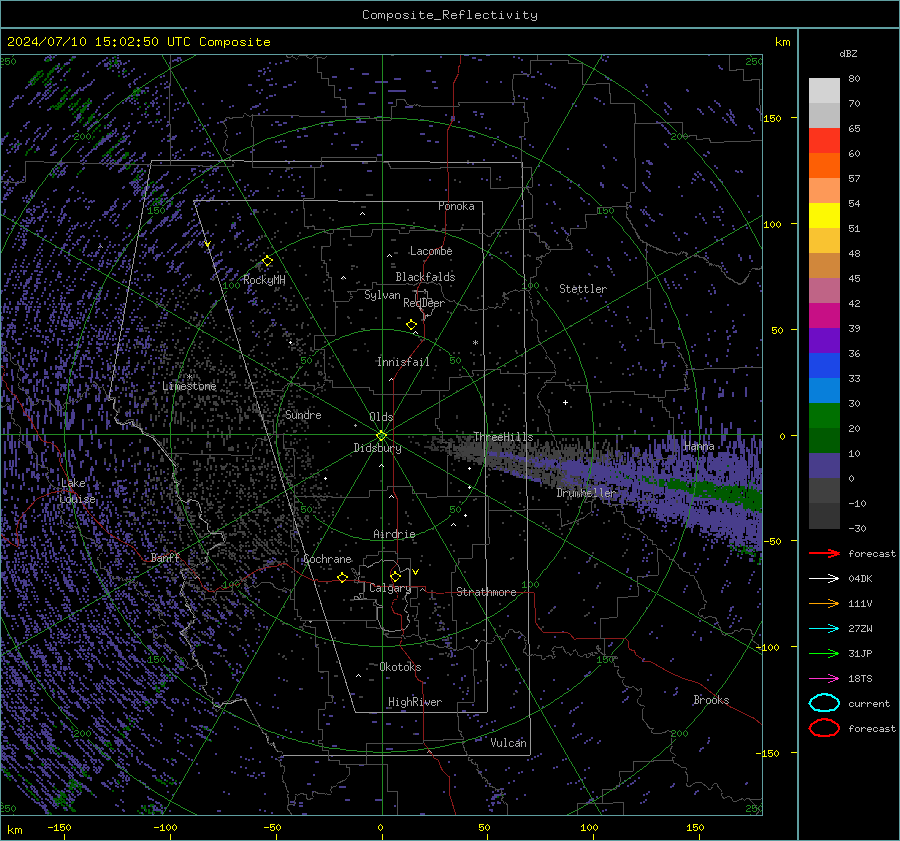
Task: Click the Strathmore city label
Action: 486,592
